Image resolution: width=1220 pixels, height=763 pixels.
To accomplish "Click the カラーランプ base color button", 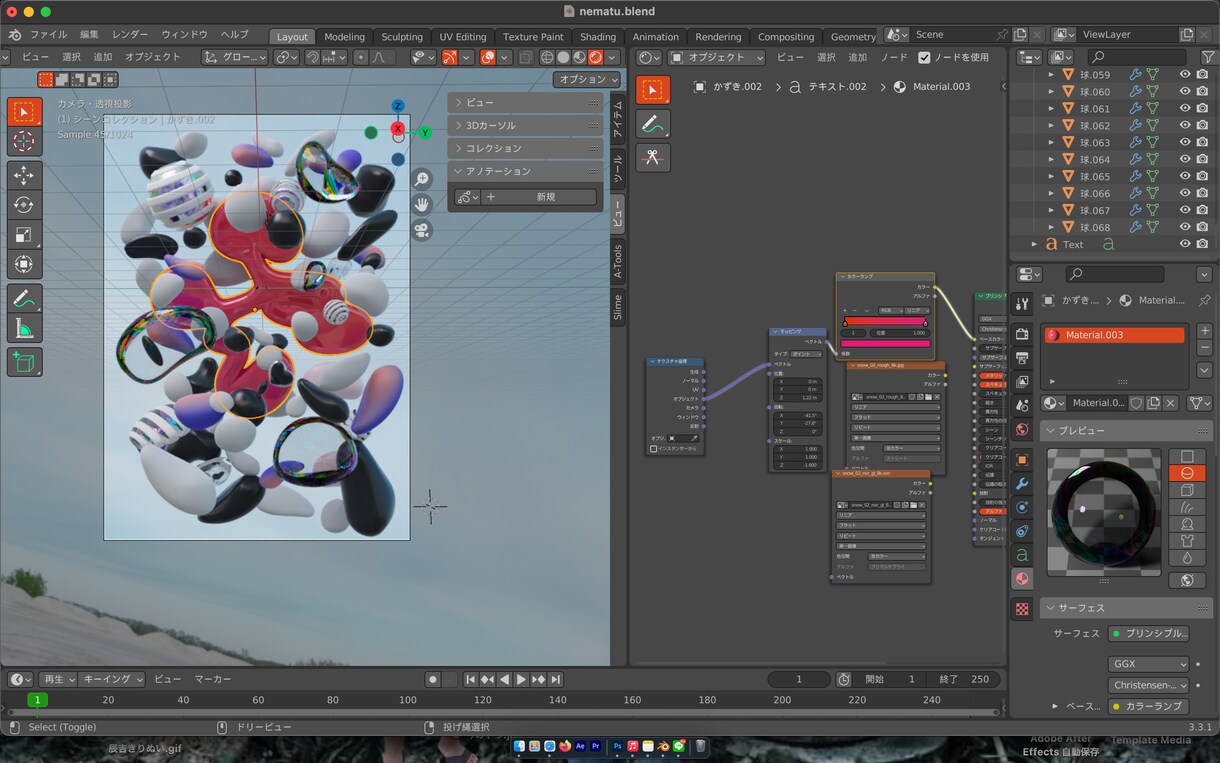I will pos(1148,706).
